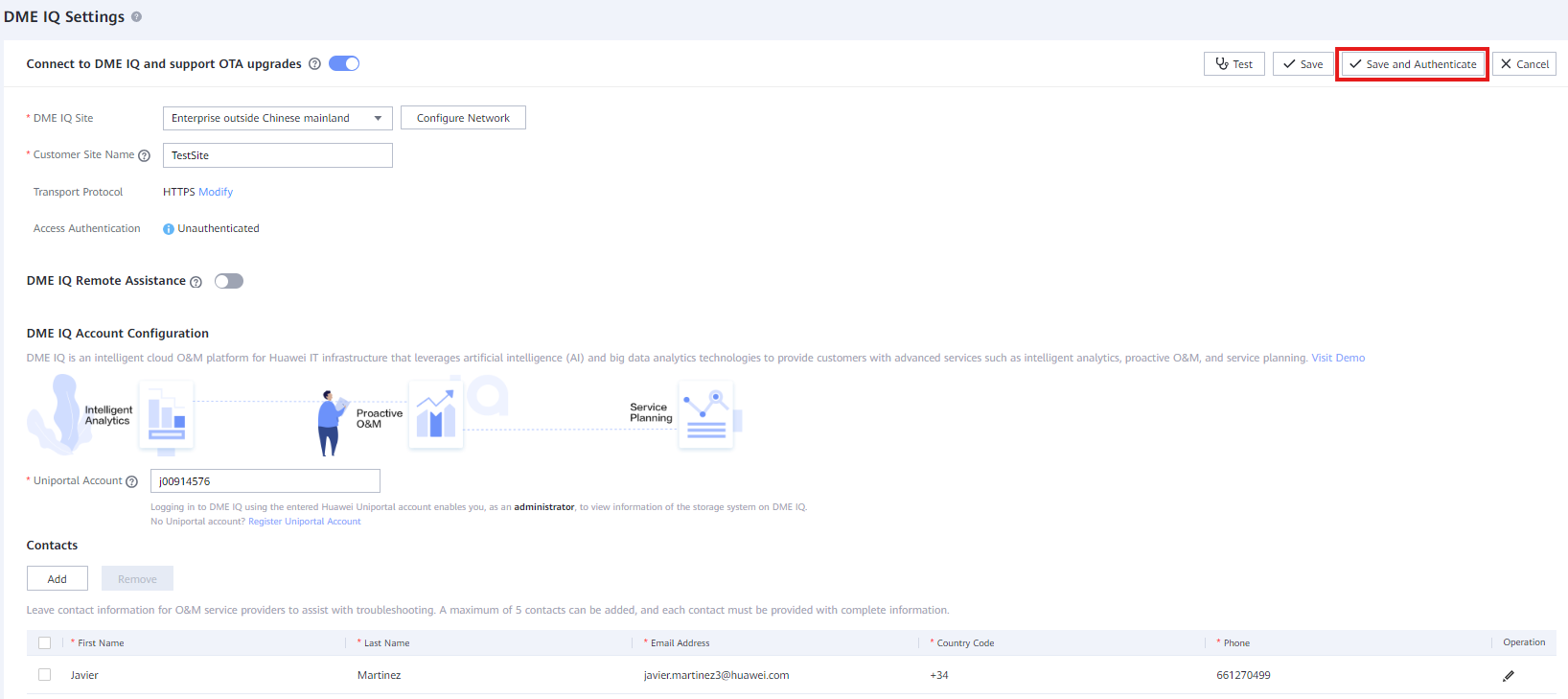Click the Configure Network button
The width and height of the screenshot is (1568, 699).
pos(463,118)
